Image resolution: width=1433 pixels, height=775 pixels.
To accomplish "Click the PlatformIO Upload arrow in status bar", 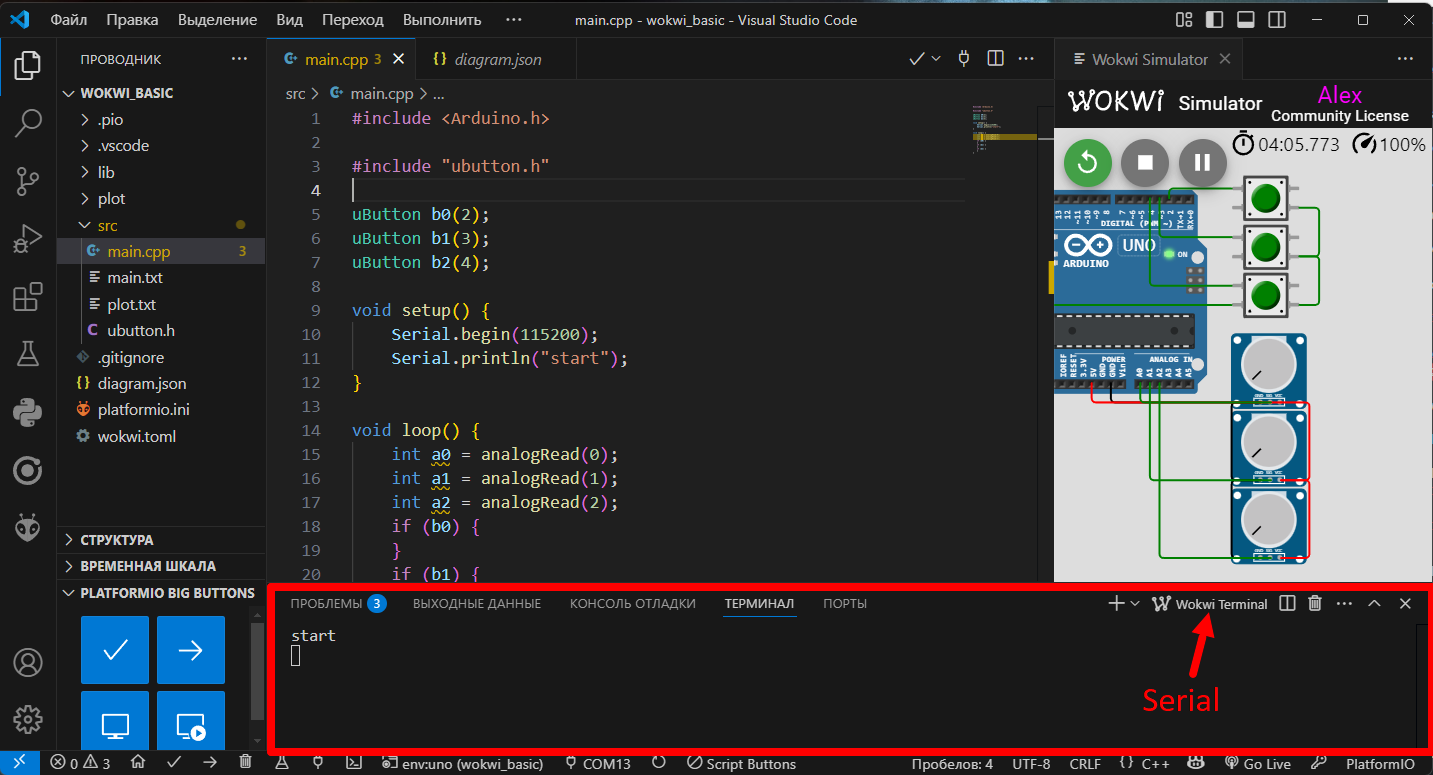I will tap(210, 763).
